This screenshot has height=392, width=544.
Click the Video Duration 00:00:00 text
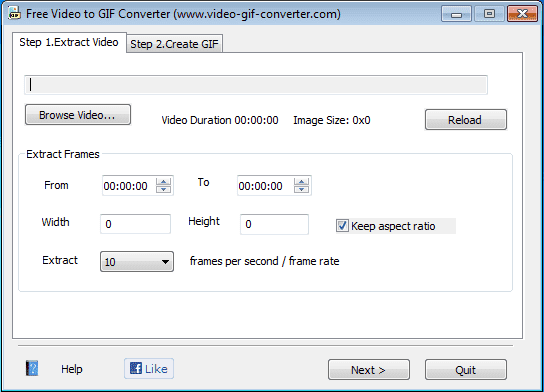tap(220, 120)
